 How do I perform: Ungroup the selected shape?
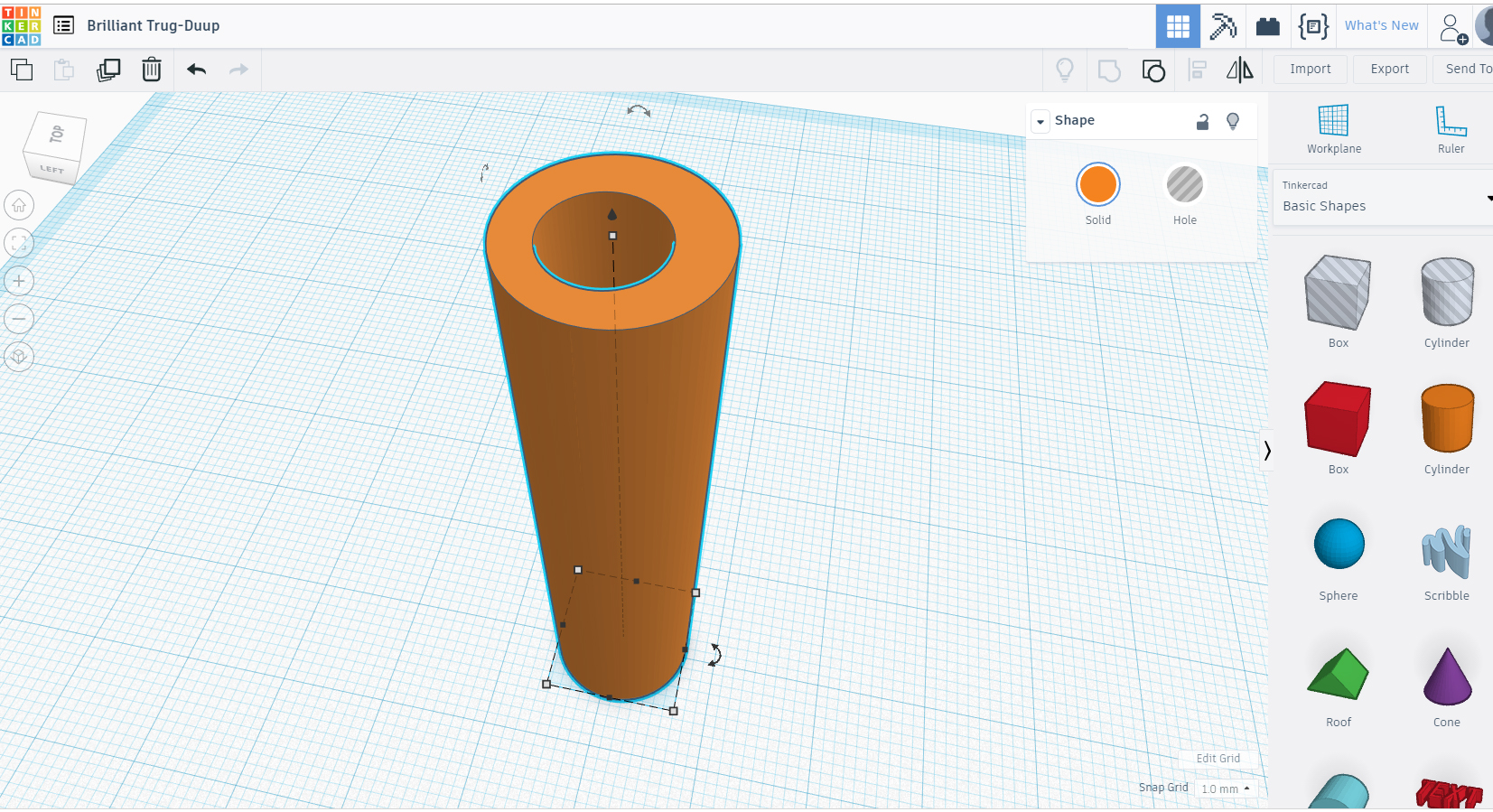coord(1153,70)
